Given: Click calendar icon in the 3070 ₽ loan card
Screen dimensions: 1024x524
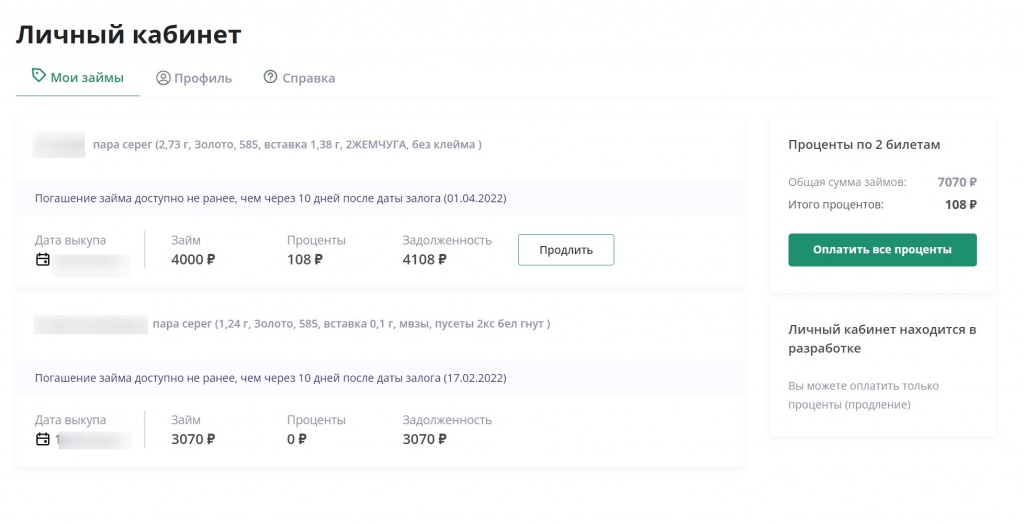Looking at the screenshot, I should click(42, 439).
